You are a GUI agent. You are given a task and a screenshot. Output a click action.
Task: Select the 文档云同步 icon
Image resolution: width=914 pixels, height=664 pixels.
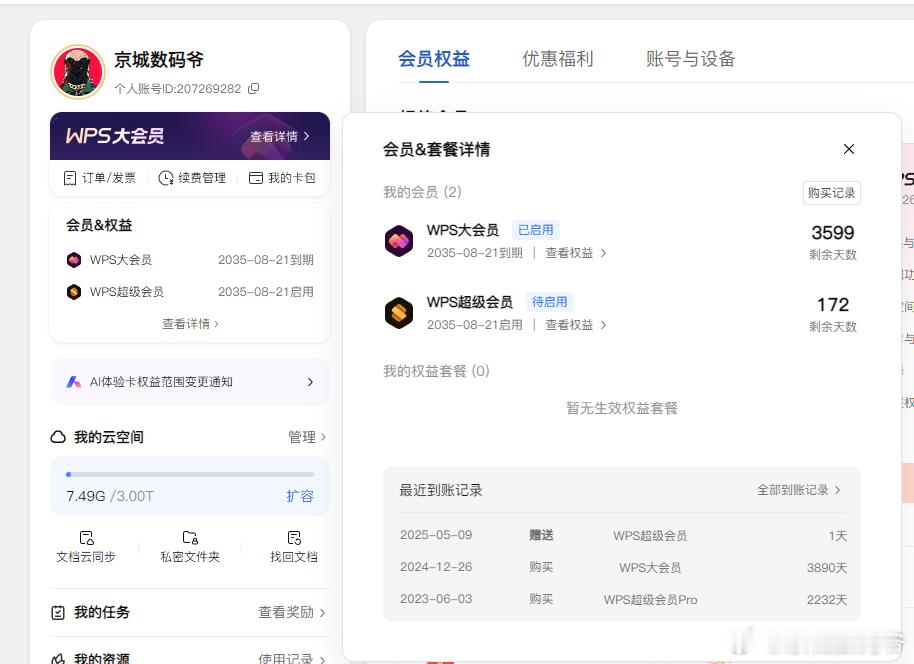point(86,537)
